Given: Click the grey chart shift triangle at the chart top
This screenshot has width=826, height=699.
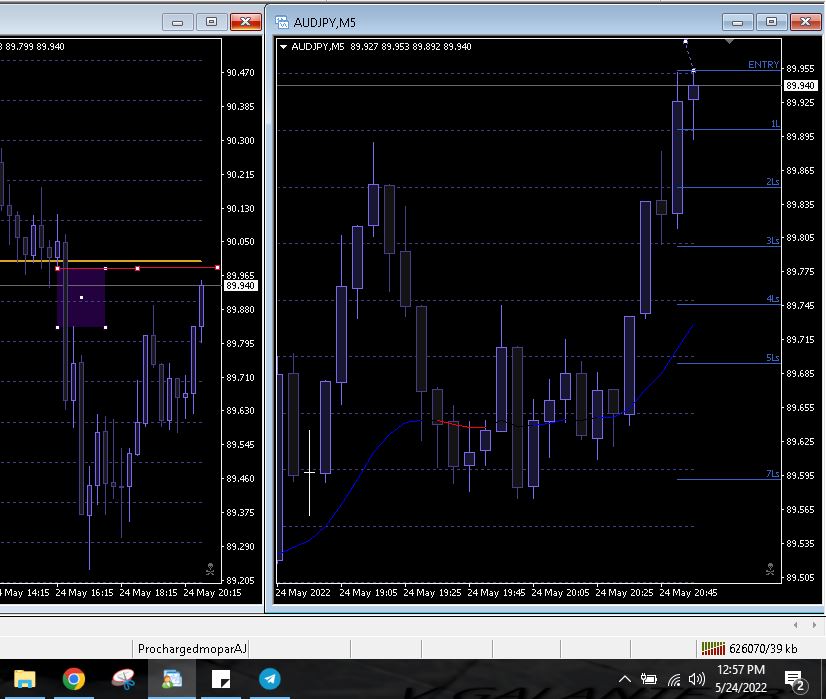Looking at the screenshot, I should pos(729,42).
